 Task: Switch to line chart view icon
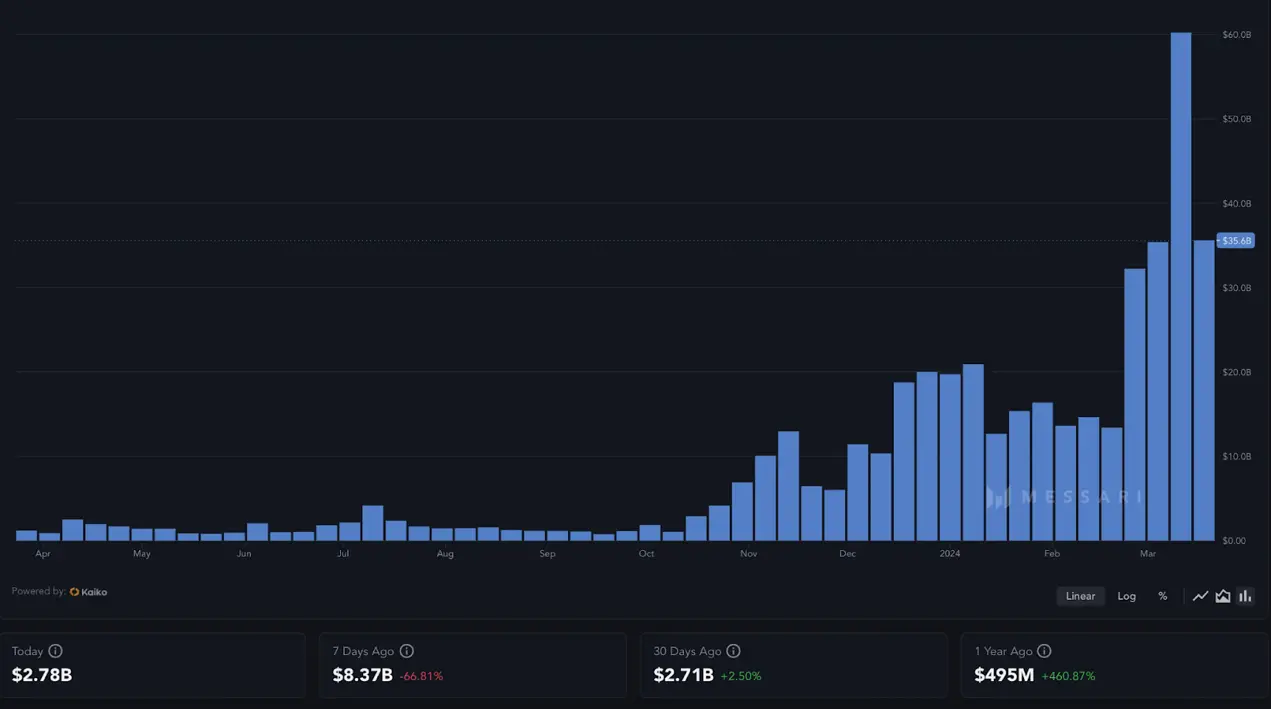pos(1200,596)
